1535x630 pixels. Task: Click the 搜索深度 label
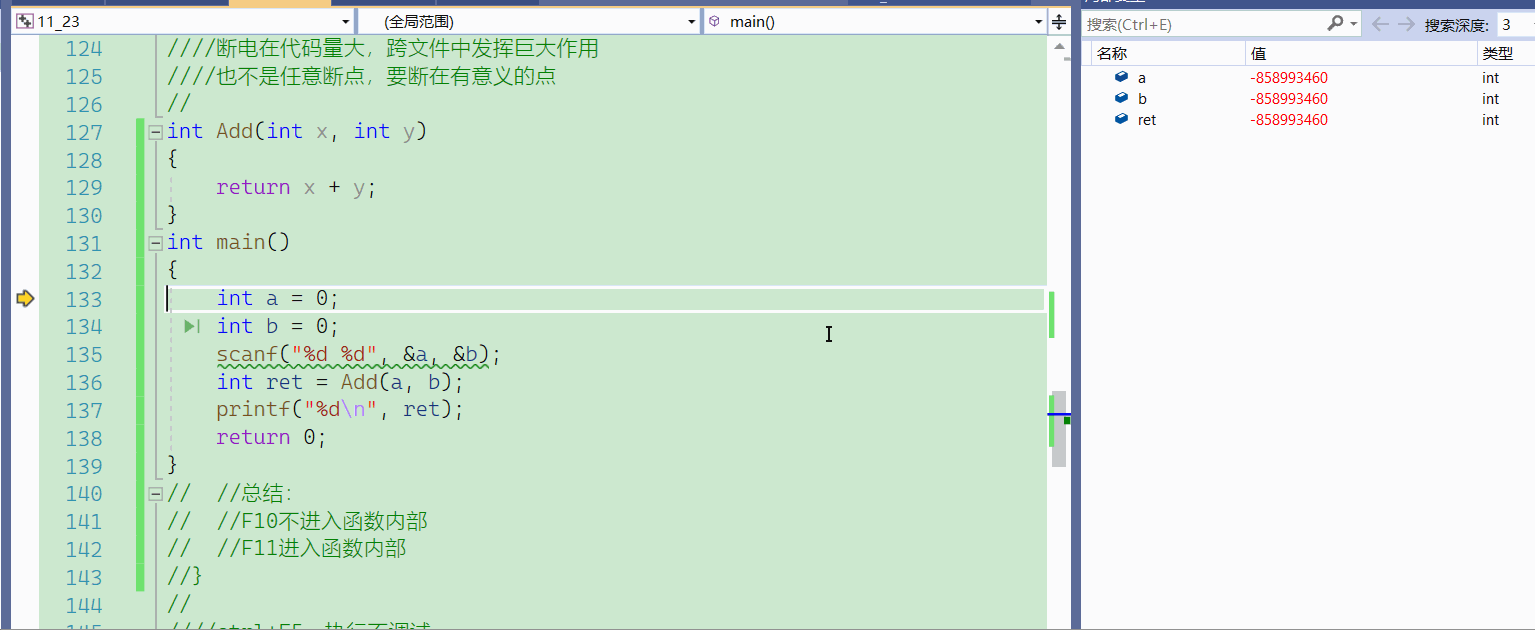coord(1457,24)
